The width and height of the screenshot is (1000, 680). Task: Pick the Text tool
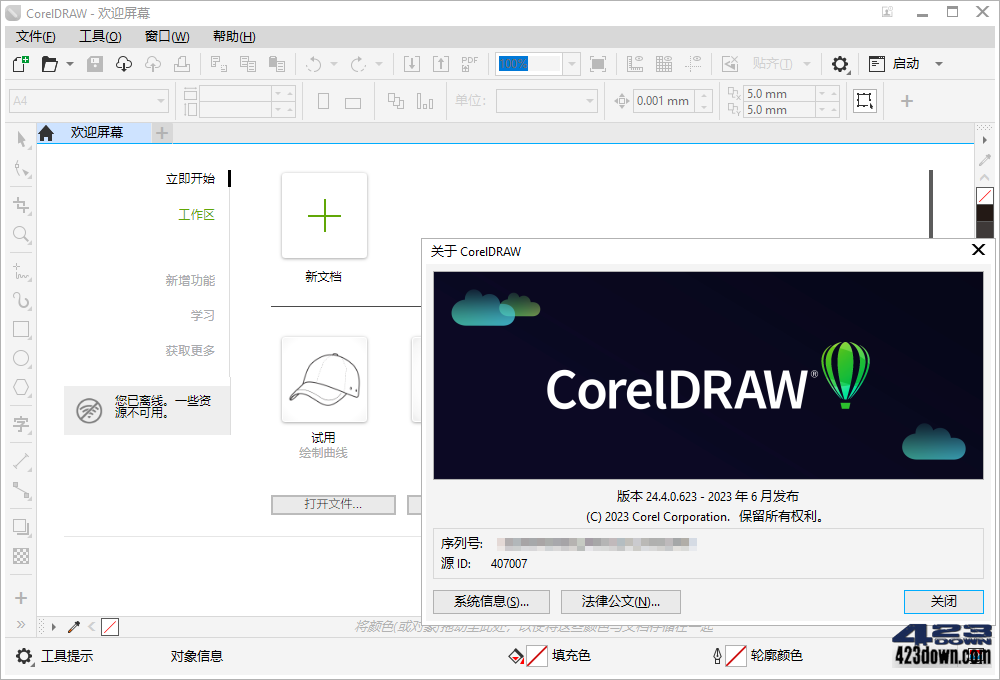(21, 425)
